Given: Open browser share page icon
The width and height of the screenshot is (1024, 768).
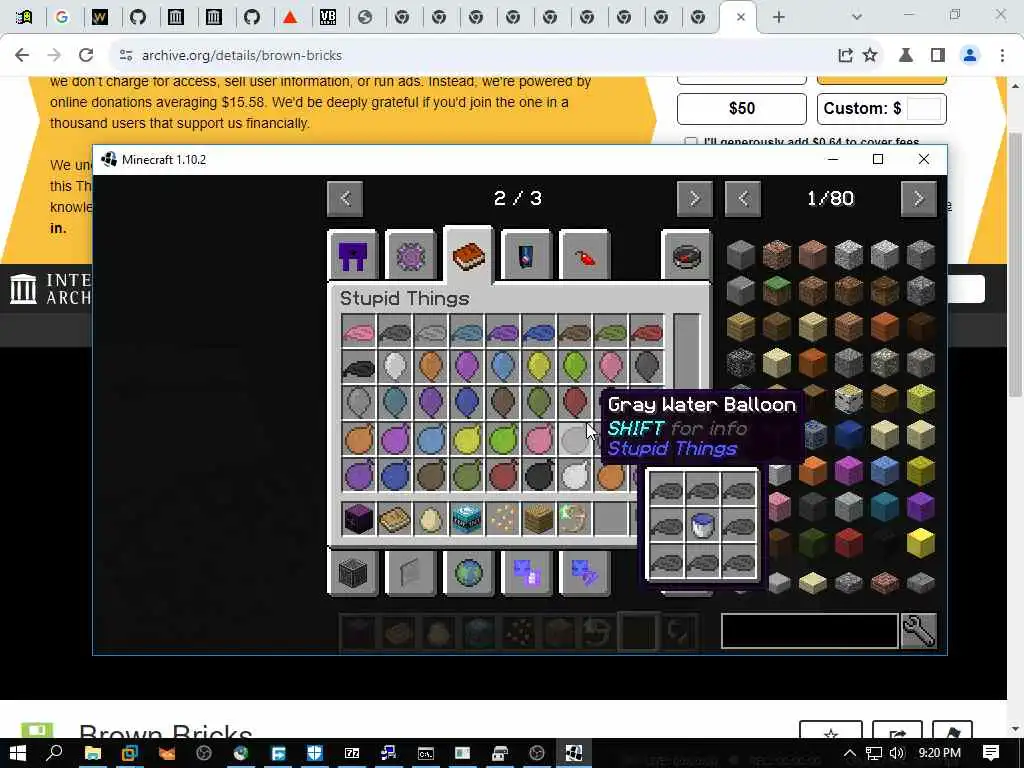Looking at the screenshot, I should click(x=845, y=56).
